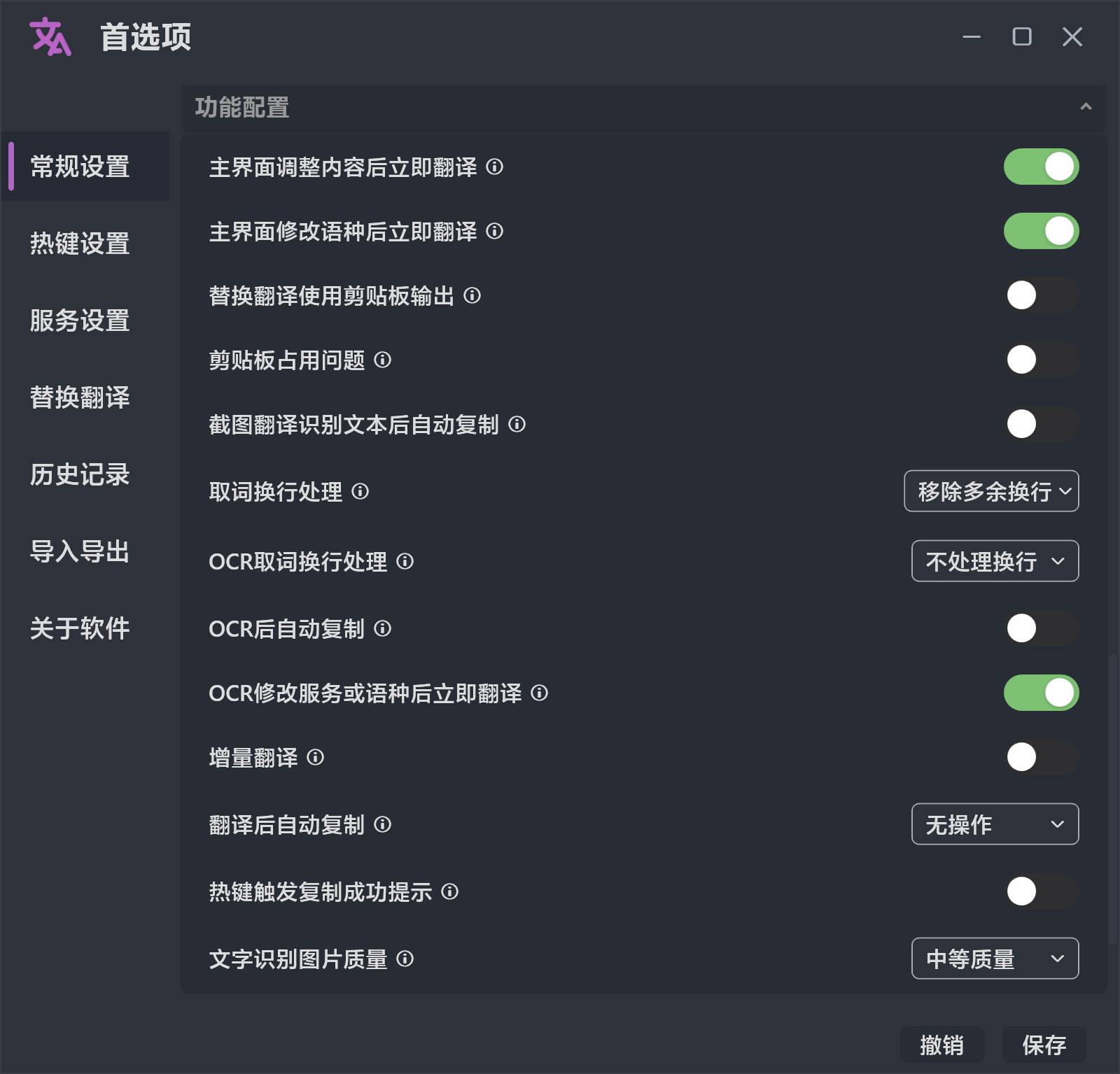Toggle the 剪贴板占用问题 switch
1120x1074 pixels.
(x=1042, y=360)
